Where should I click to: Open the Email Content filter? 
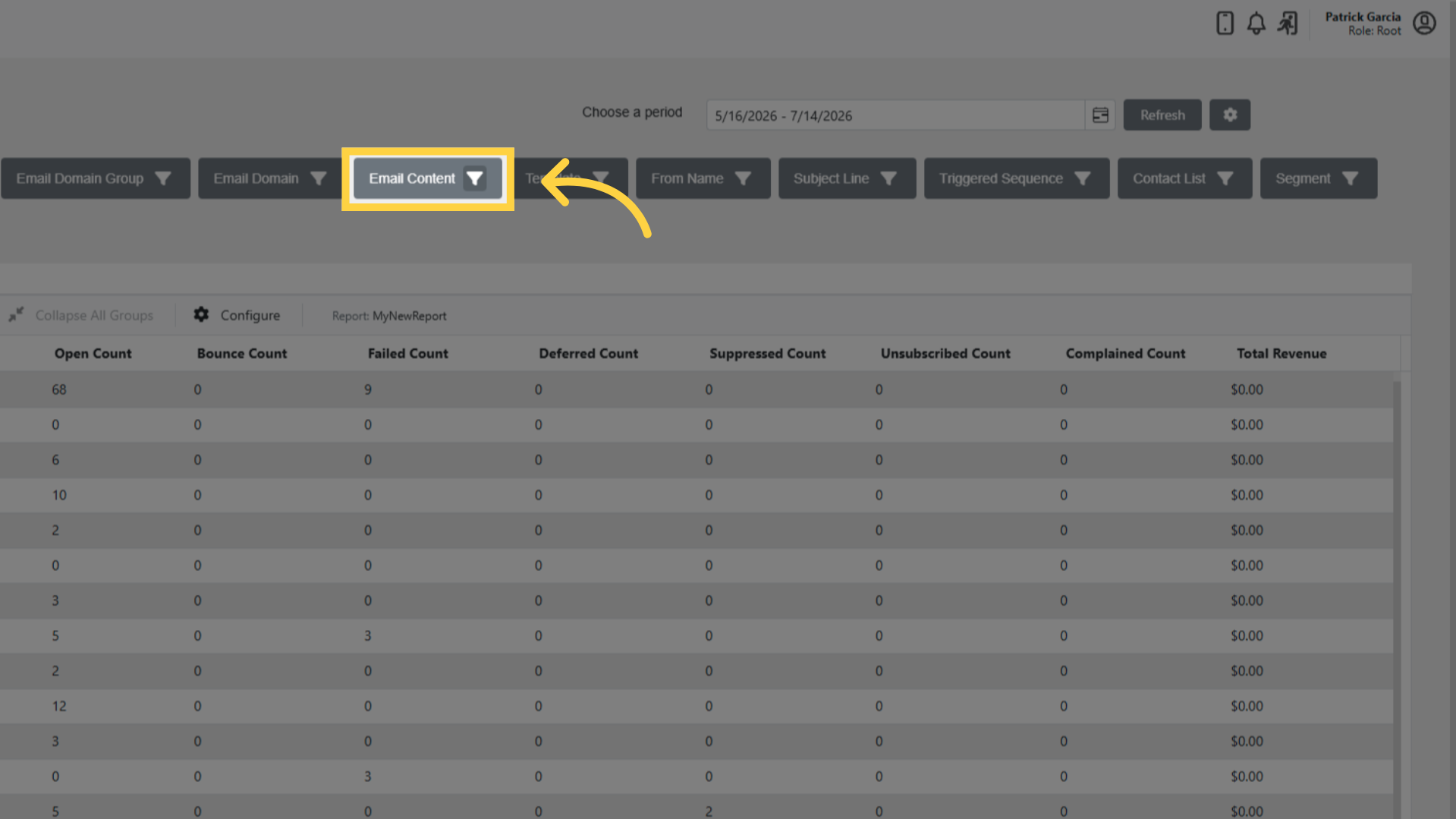tap(428, 178)
